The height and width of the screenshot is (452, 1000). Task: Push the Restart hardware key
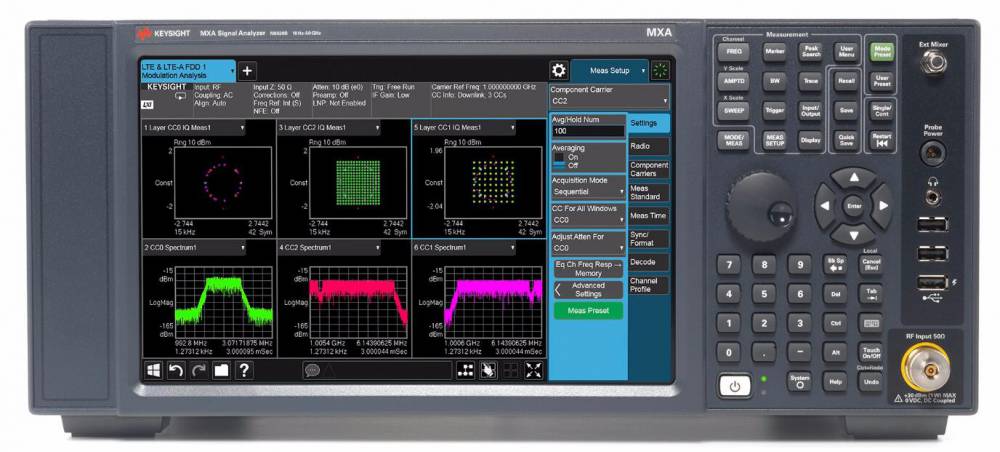click(x=881, y=140)
